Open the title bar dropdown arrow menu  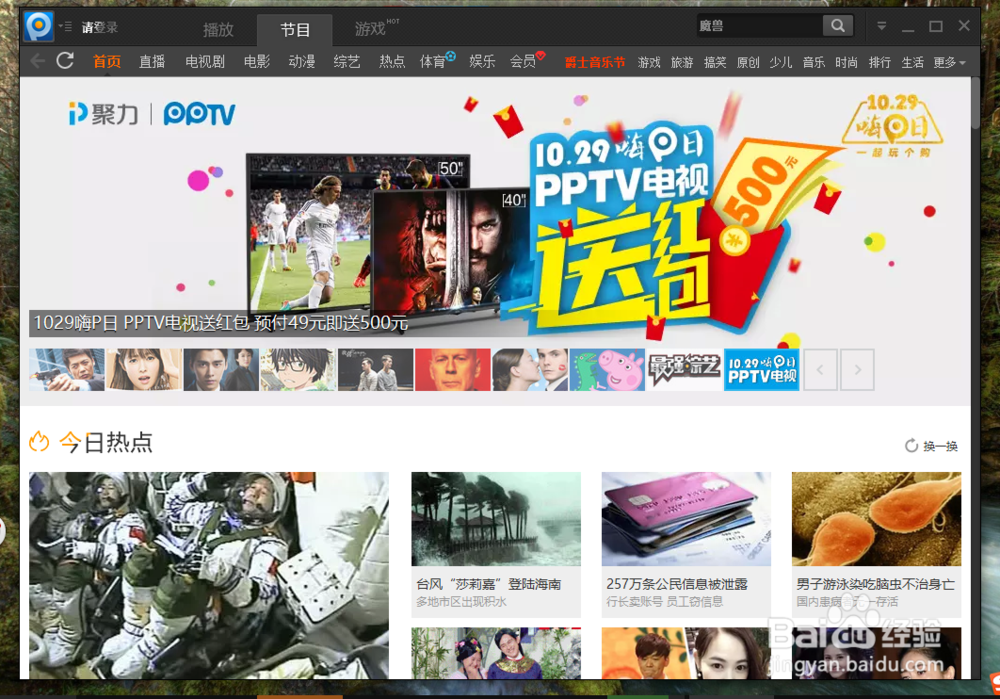(881, 26)
